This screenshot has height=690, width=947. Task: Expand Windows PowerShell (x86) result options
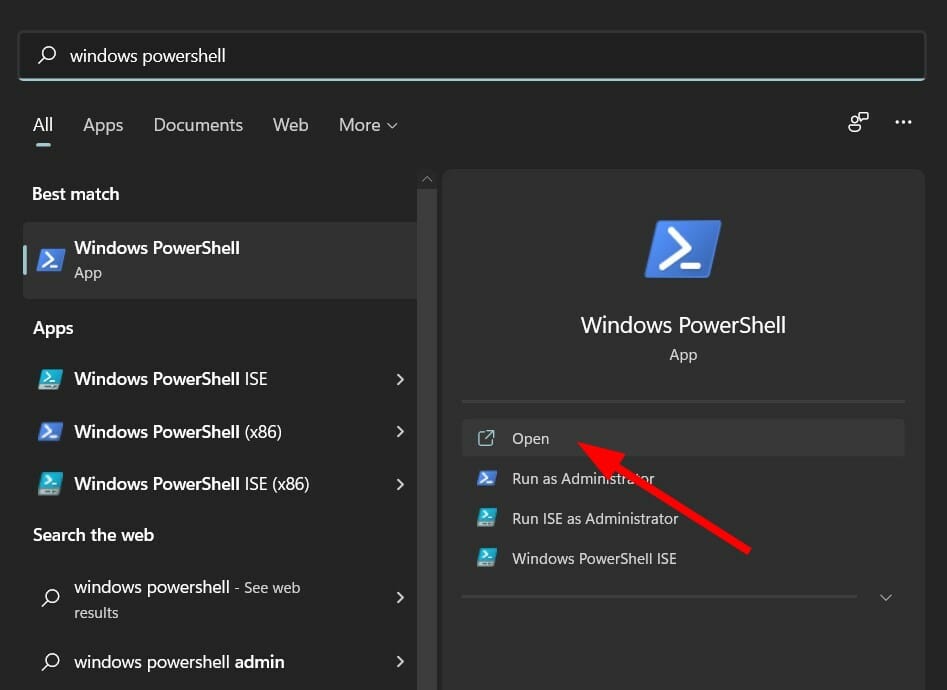point(400,431)
